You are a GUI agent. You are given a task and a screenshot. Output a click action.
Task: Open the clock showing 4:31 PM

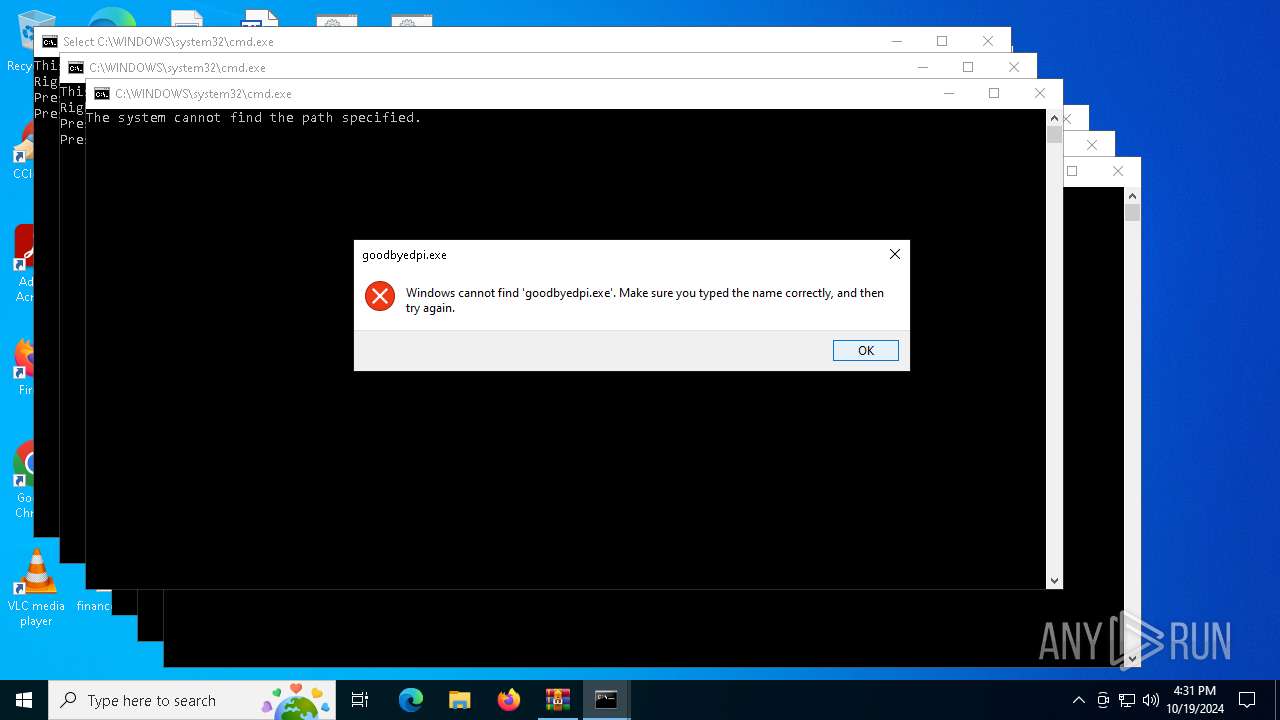1194,700
